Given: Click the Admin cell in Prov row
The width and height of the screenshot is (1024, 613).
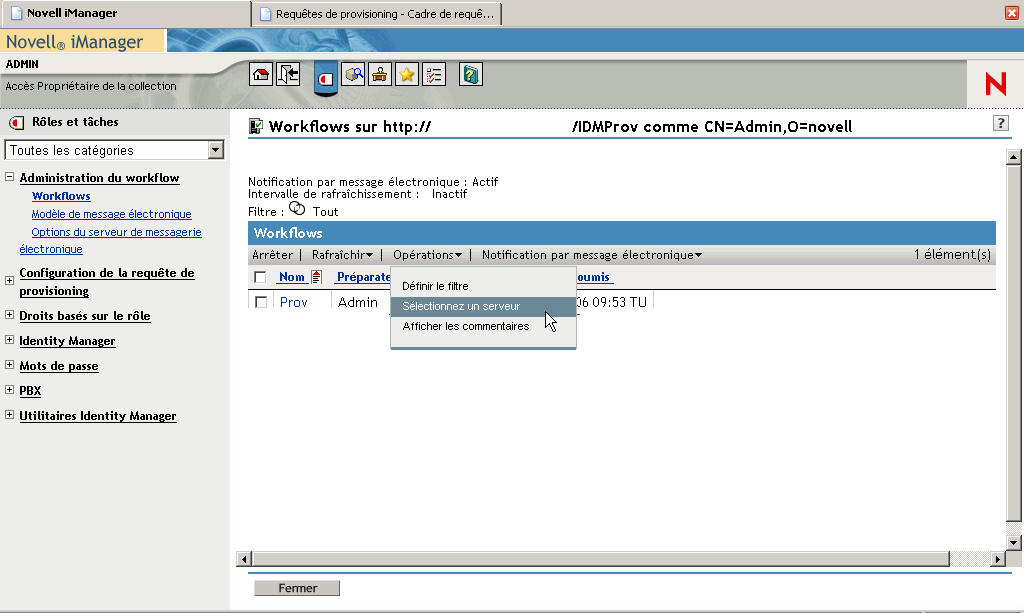Looking at the screenshot, I should point(357,302).
